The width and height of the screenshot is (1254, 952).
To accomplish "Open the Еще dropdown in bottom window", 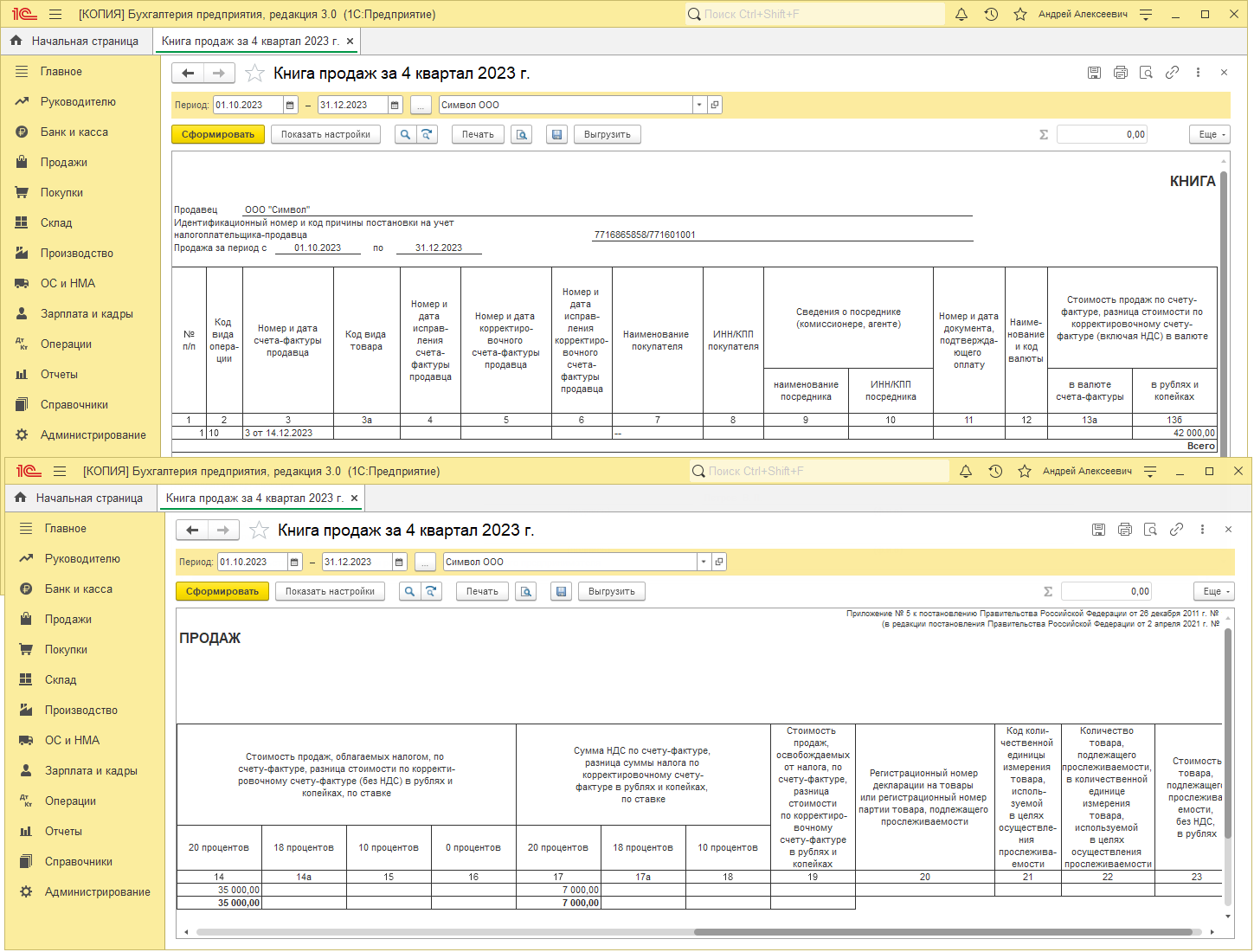I will 1212,591.
